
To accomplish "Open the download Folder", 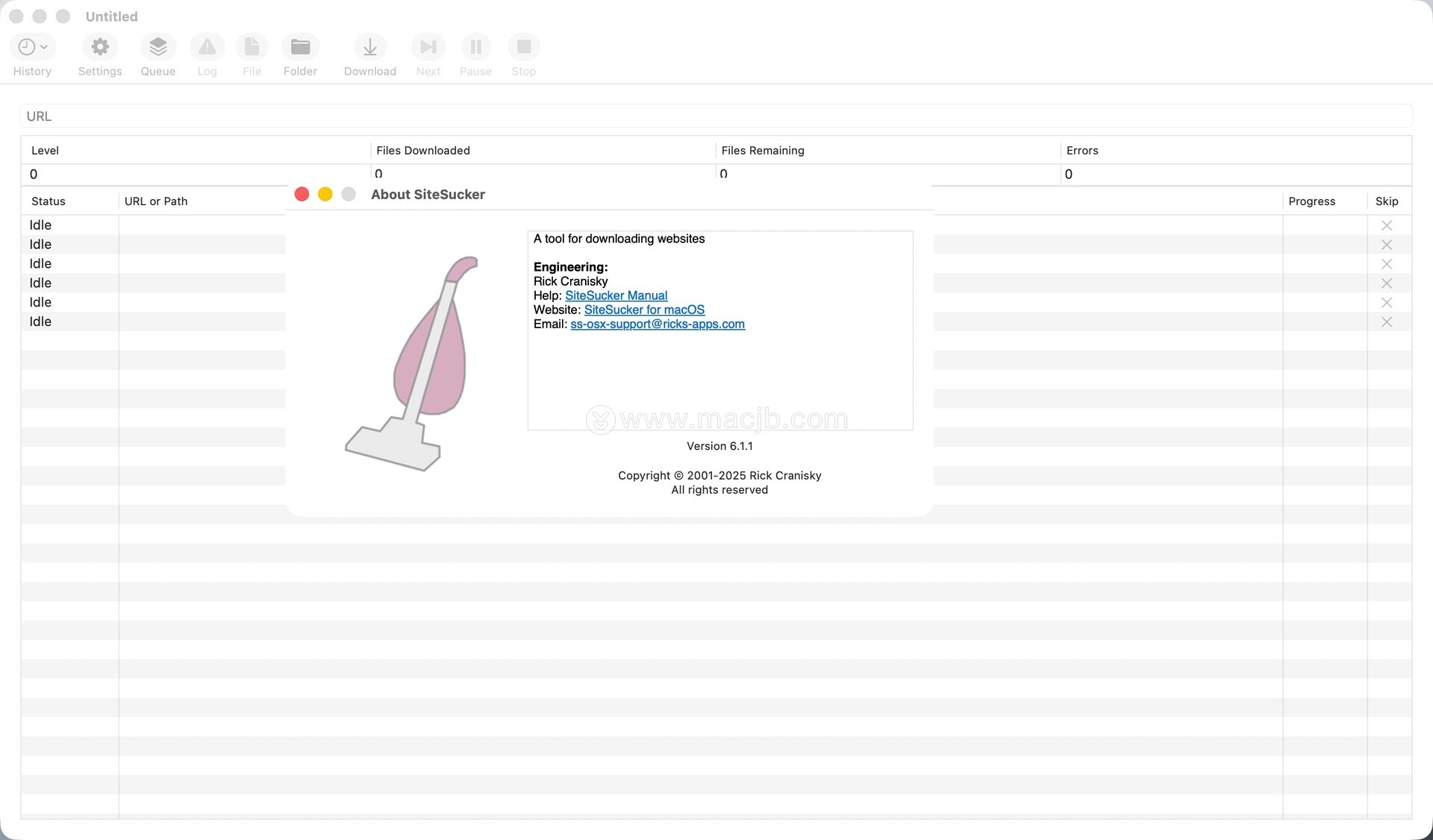I will pos(300,48).
